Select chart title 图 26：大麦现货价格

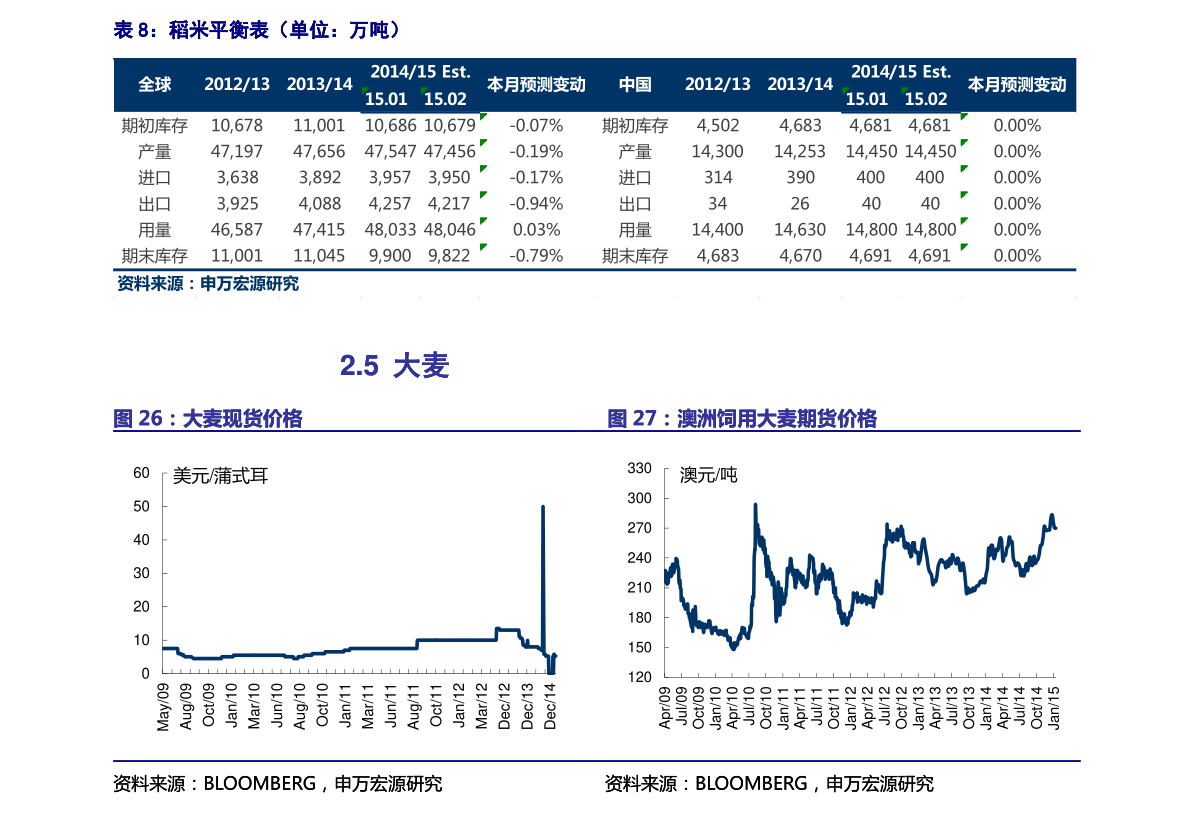click(x=208, y=419)
